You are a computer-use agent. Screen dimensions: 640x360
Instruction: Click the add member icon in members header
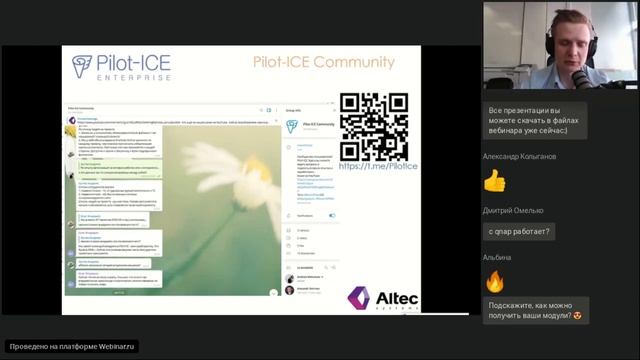[333, 268]
